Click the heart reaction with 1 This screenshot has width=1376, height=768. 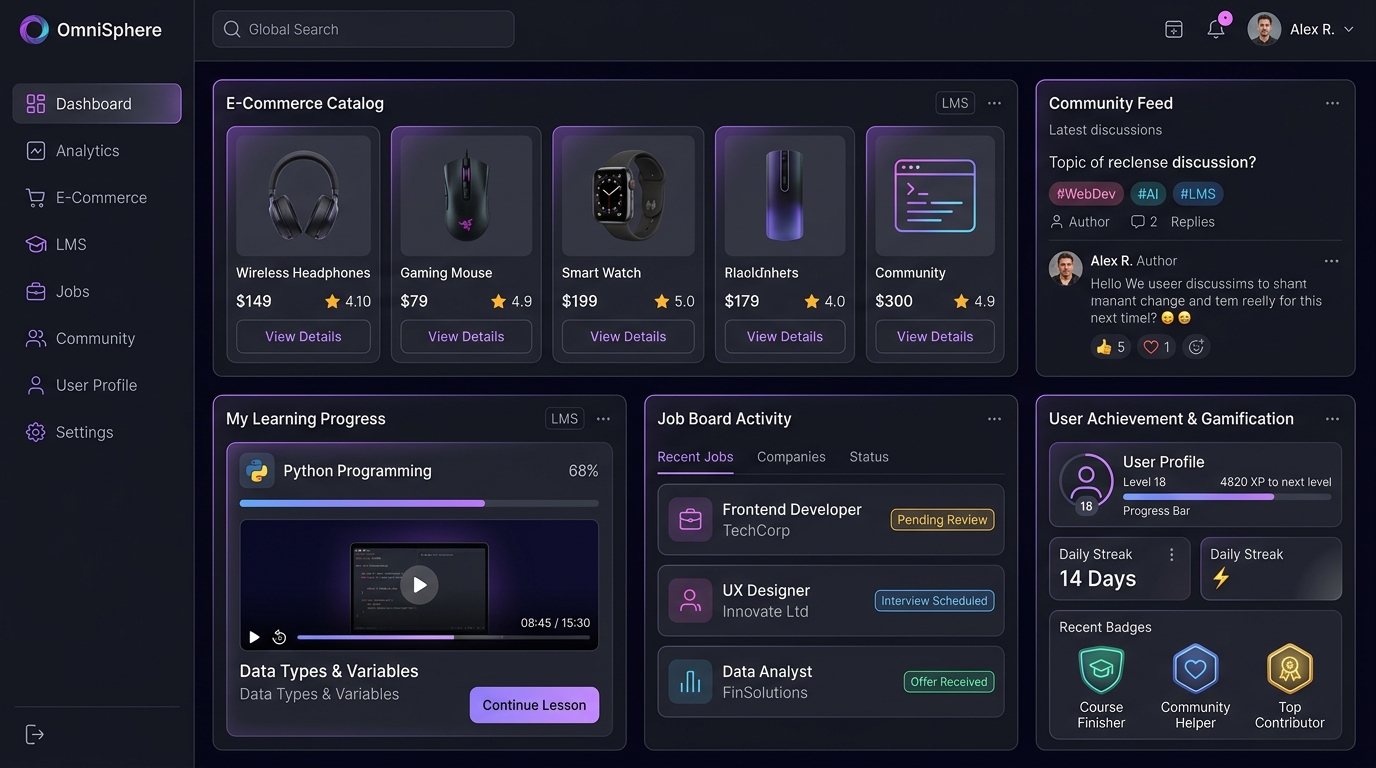(x=1157, y=347)
